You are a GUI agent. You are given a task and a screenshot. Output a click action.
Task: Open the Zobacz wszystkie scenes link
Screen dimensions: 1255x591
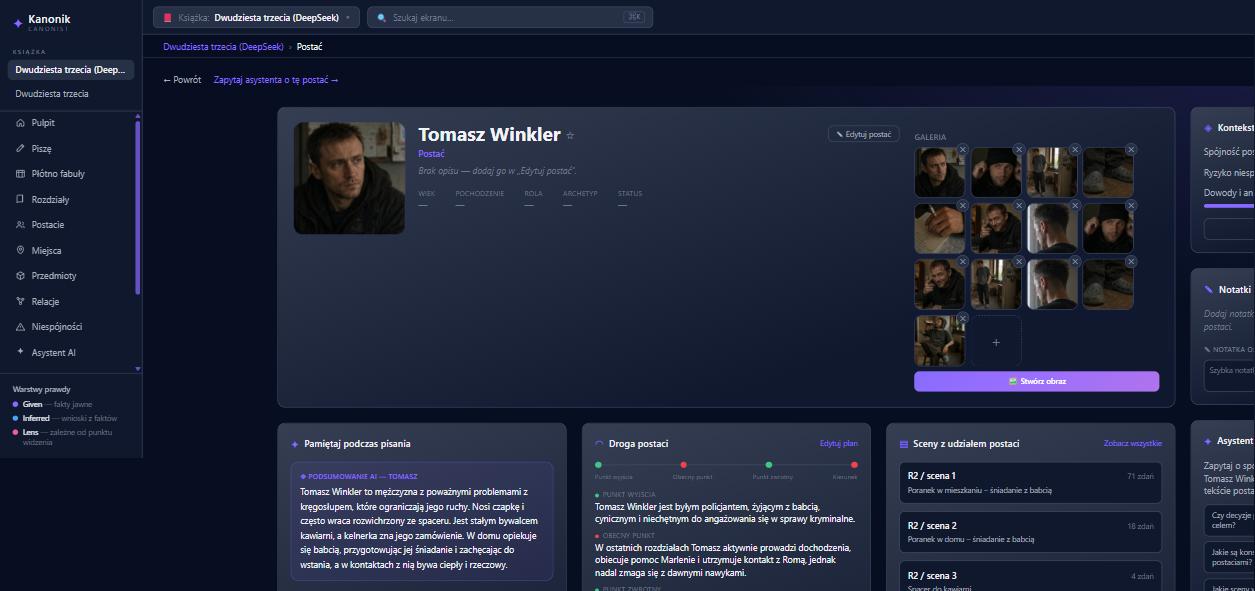pyautogui.click(x=1133, y=444)
